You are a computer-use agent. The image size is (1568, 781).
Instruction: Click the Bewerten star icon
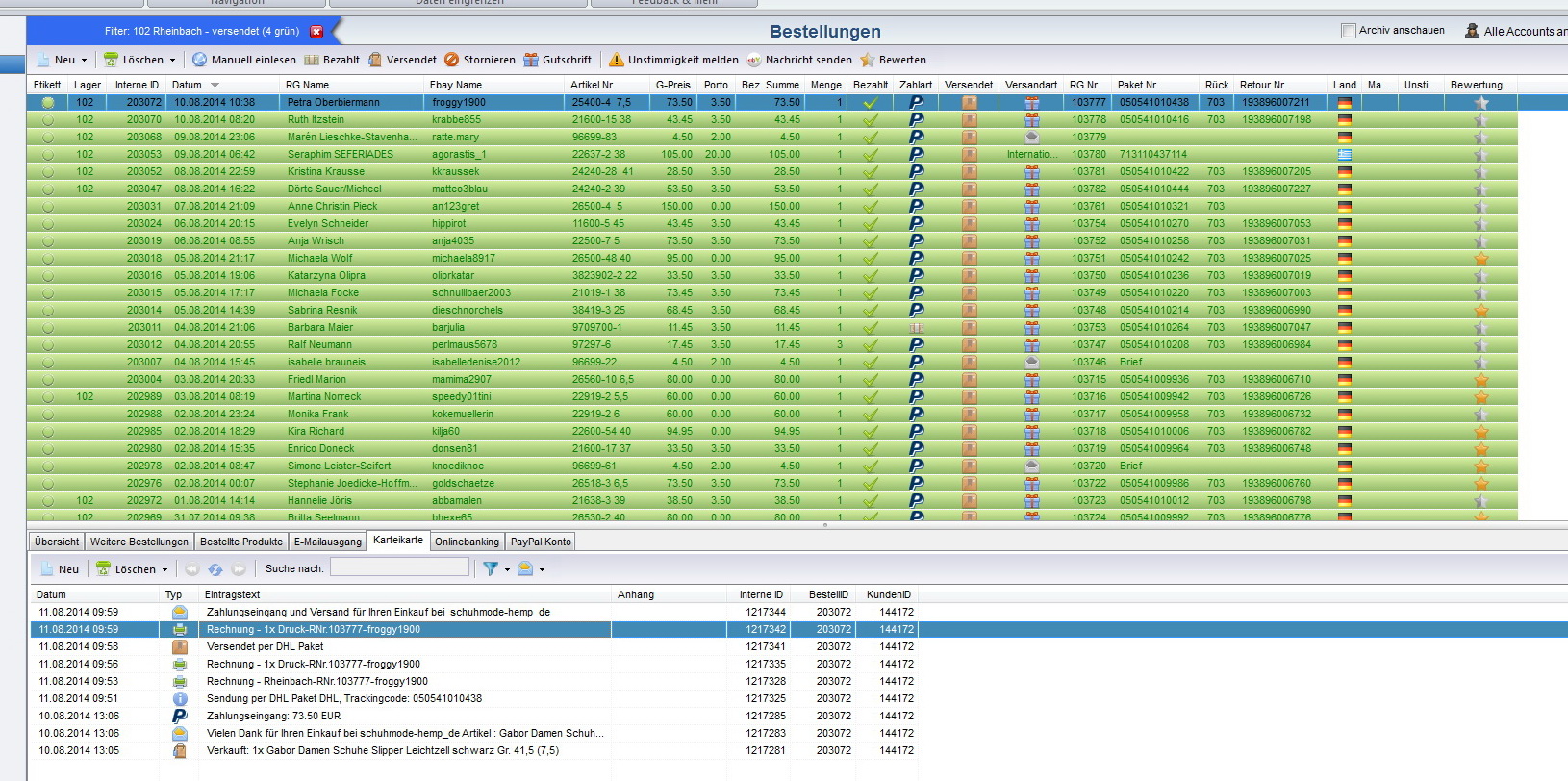[x=868, y=60]
